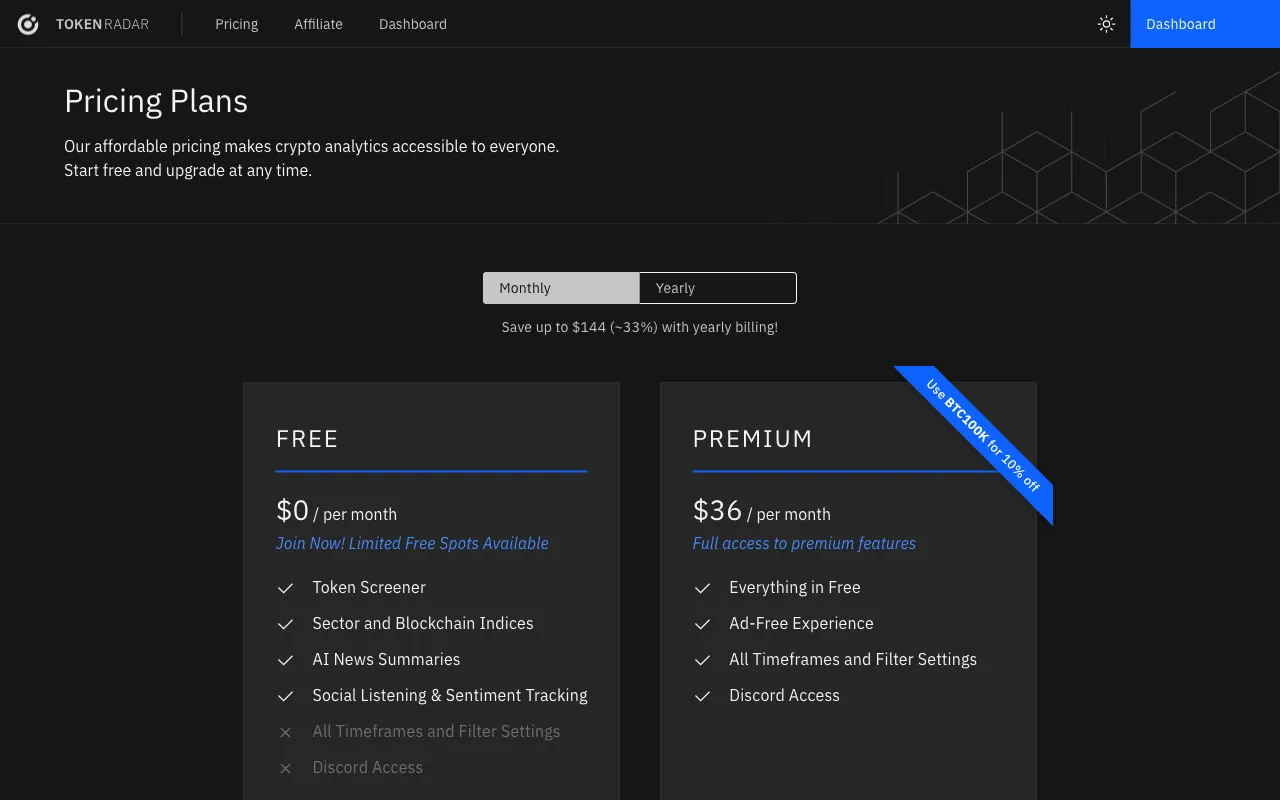Click the PREMIUM plan heading
This screenshot has width=1280, height=800.
753,439
